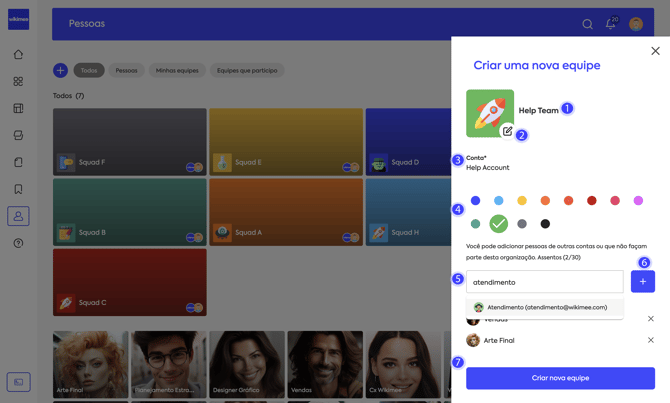
Task: Select the Minhas equipes tab
Action: tap(177, 70)
